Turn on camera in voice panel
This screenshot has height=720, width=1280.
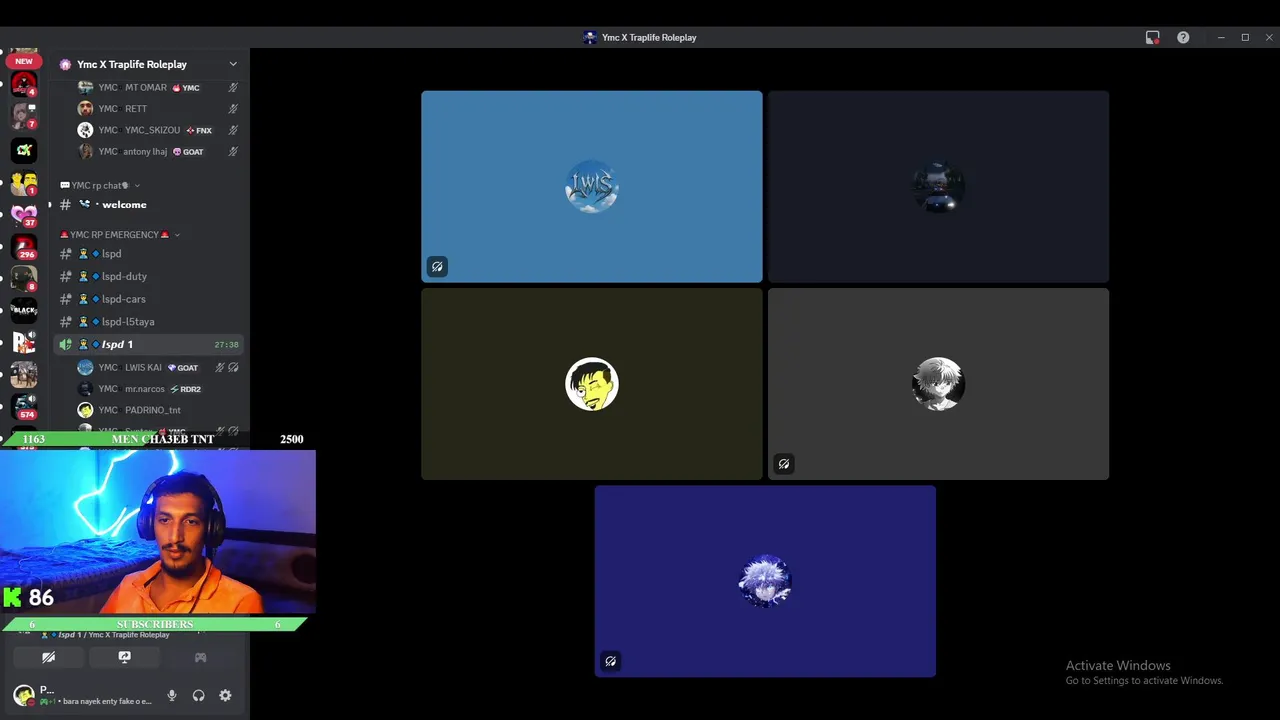pyautogui.click(x=48, y=657)
